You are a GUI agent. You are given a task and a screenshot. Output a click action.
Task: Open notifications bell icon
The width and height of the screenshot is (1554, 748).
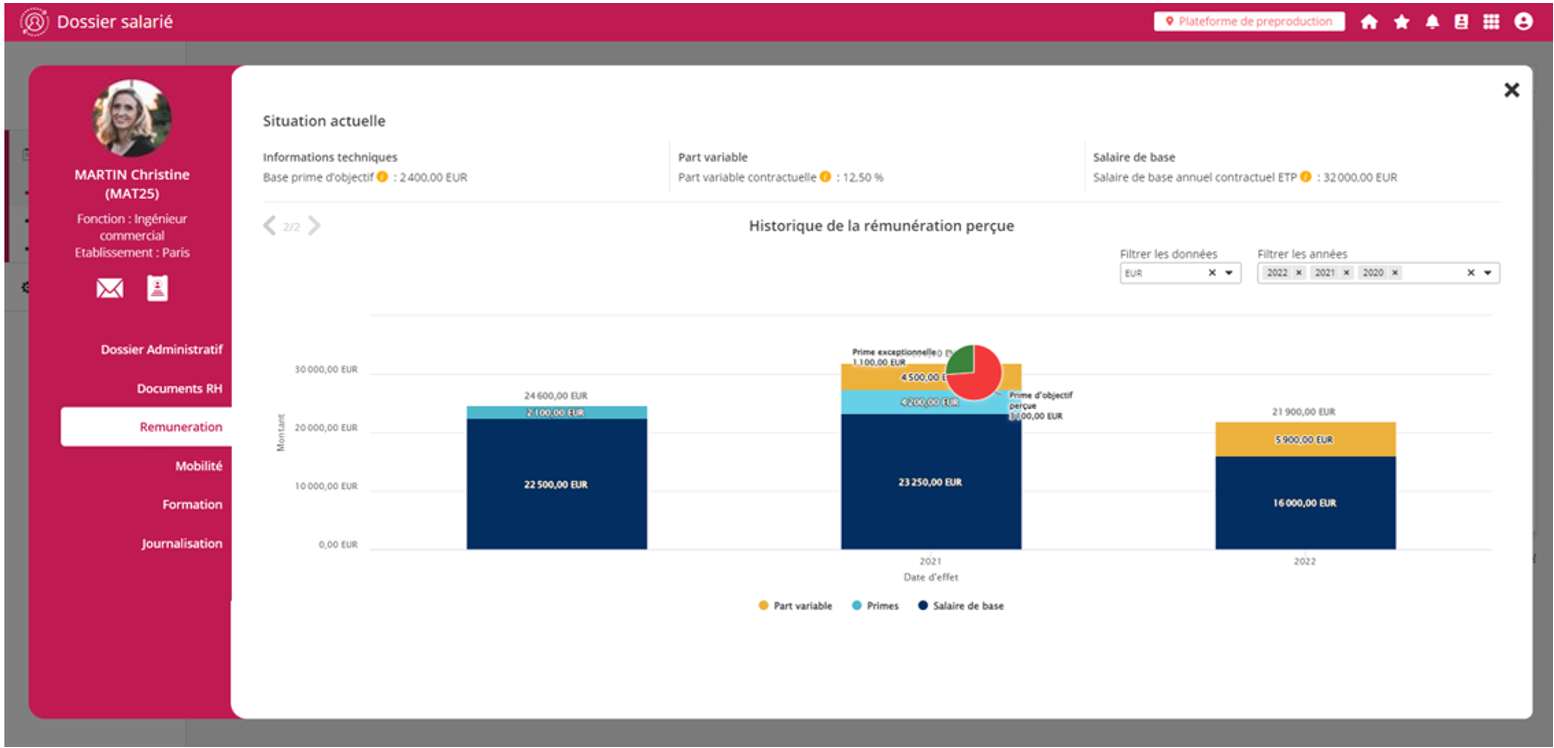pyautogui.click(x=1432, y=22)
